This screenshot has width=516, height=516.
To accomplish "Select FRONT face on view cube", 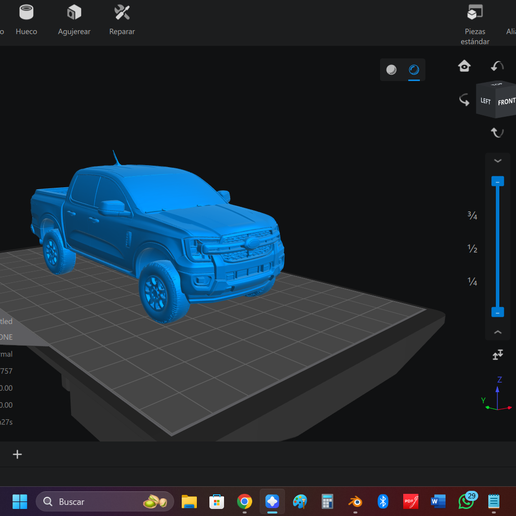I will click(506, 101).
